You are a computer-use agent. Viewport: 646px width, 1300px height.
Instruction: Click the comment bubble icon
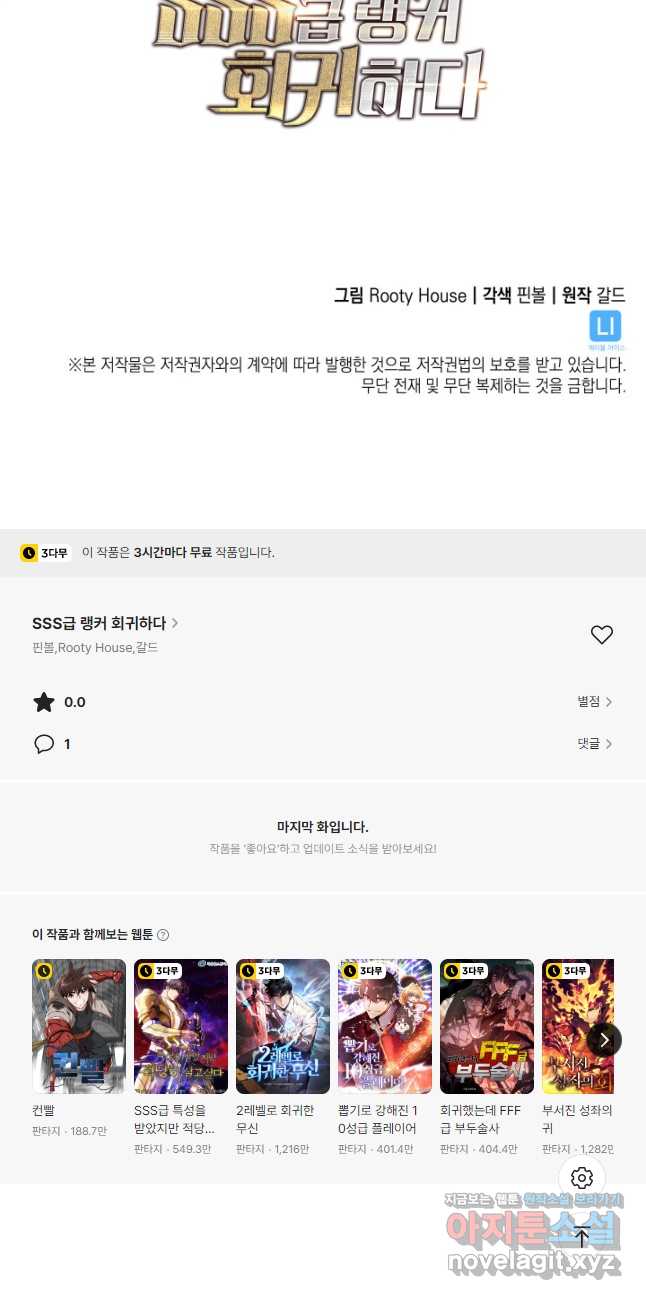44,744
